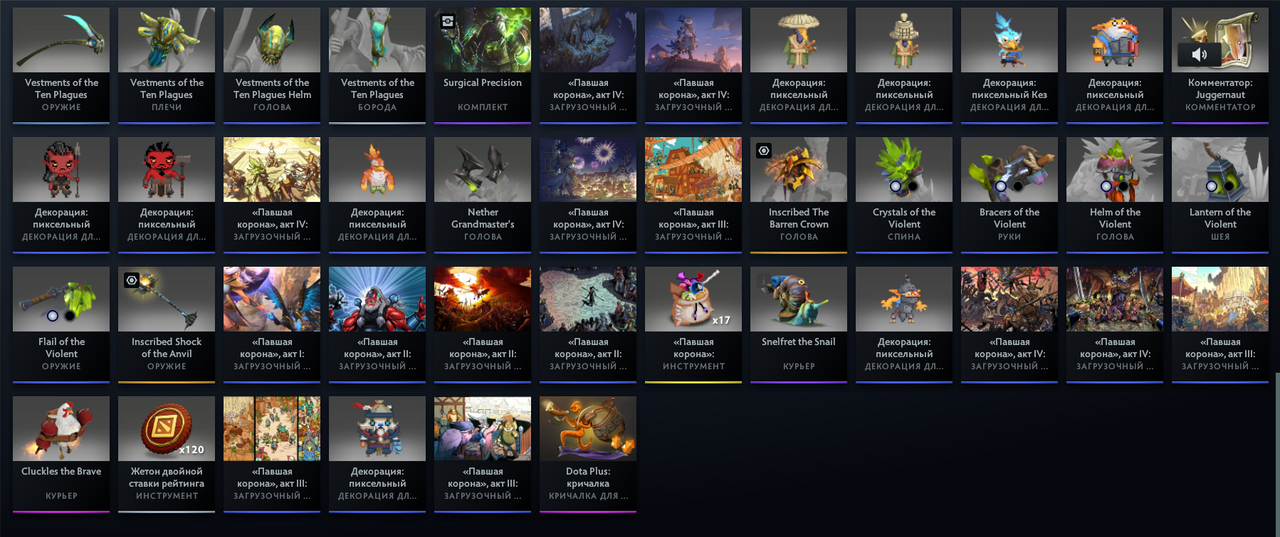Click the bundle badge on Surgical Precision
1280x537 pixels.
click(446, 20)
